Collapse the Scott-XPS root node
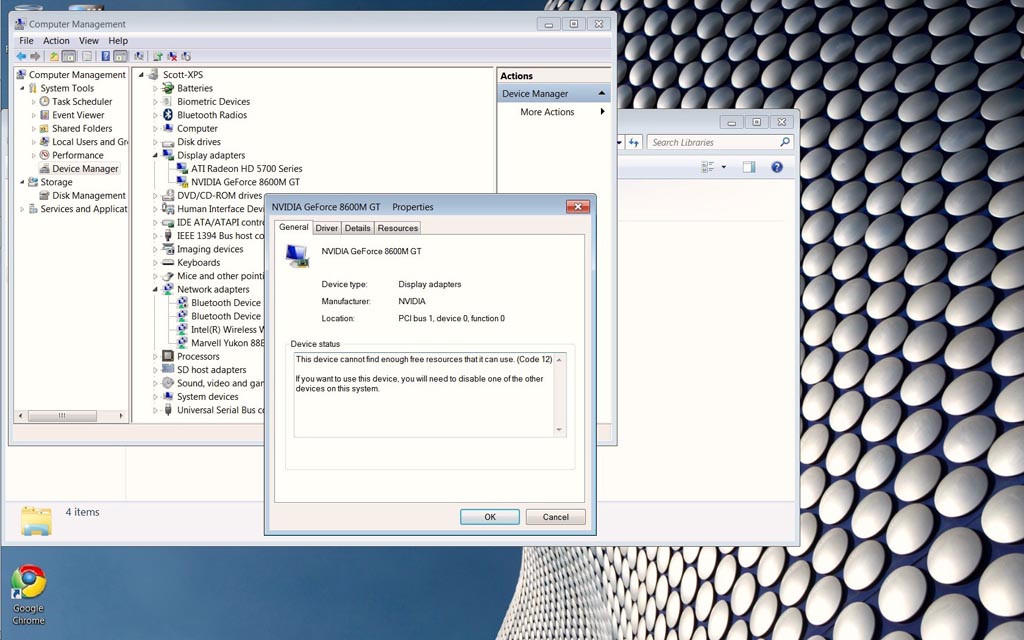 (x=141, y=74)
